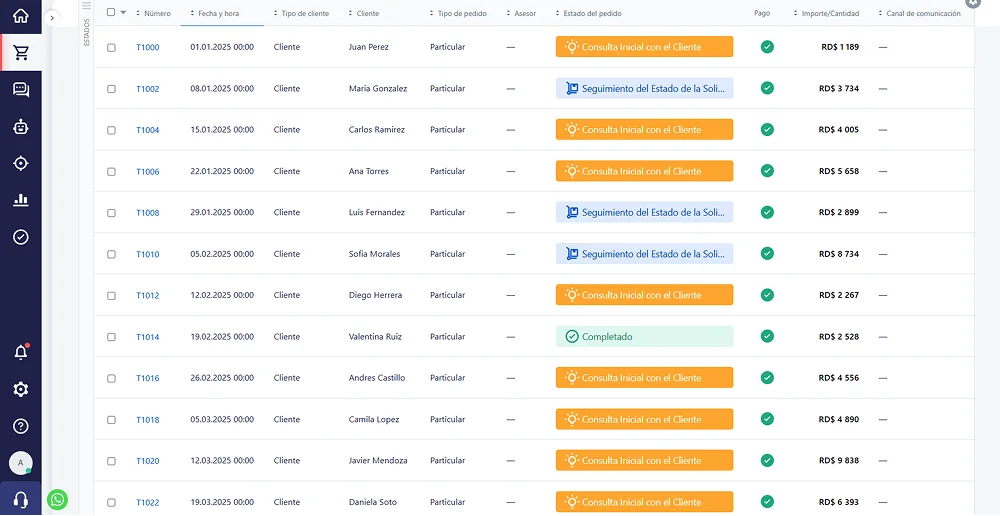1000x516 pixels.
Task: Open Juan Perez's Consulta Inicial status dropdown
Action: coord(644,47)
